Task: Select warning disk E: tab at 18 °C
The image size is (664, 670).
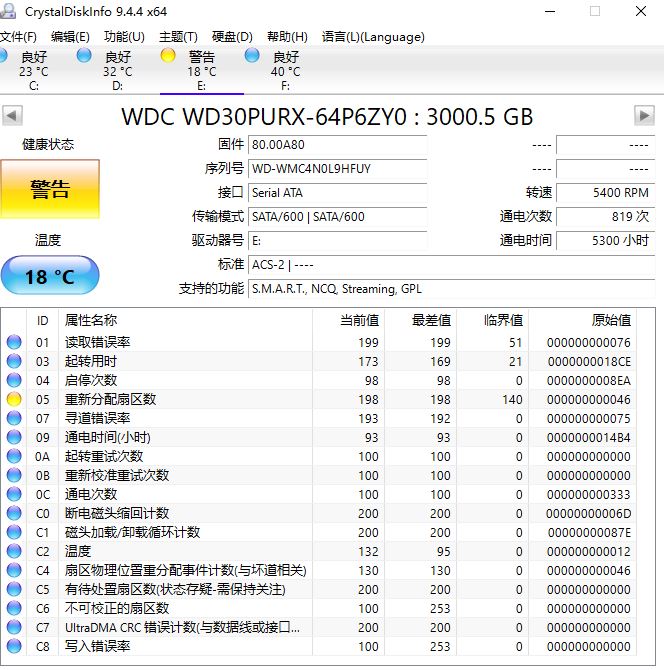Action: [202, 70]
